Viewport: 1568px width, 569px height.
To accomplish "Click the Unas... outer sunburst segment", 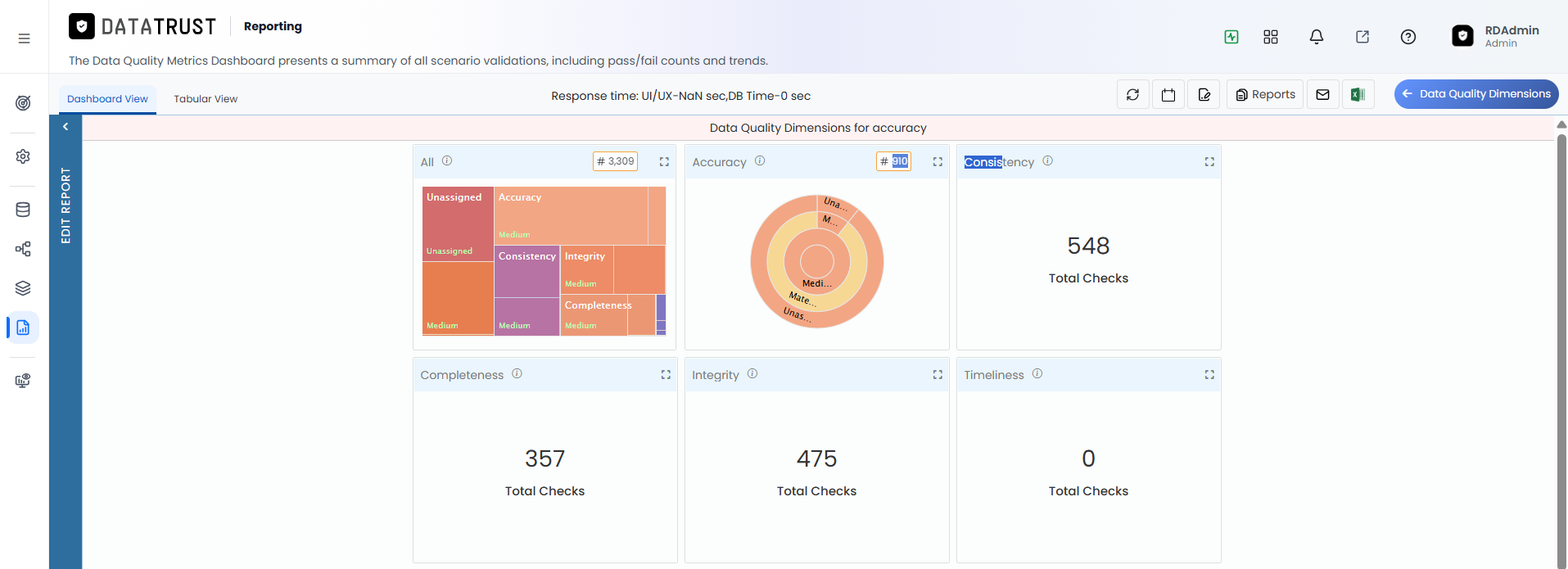I will click(x=795, y=314).
